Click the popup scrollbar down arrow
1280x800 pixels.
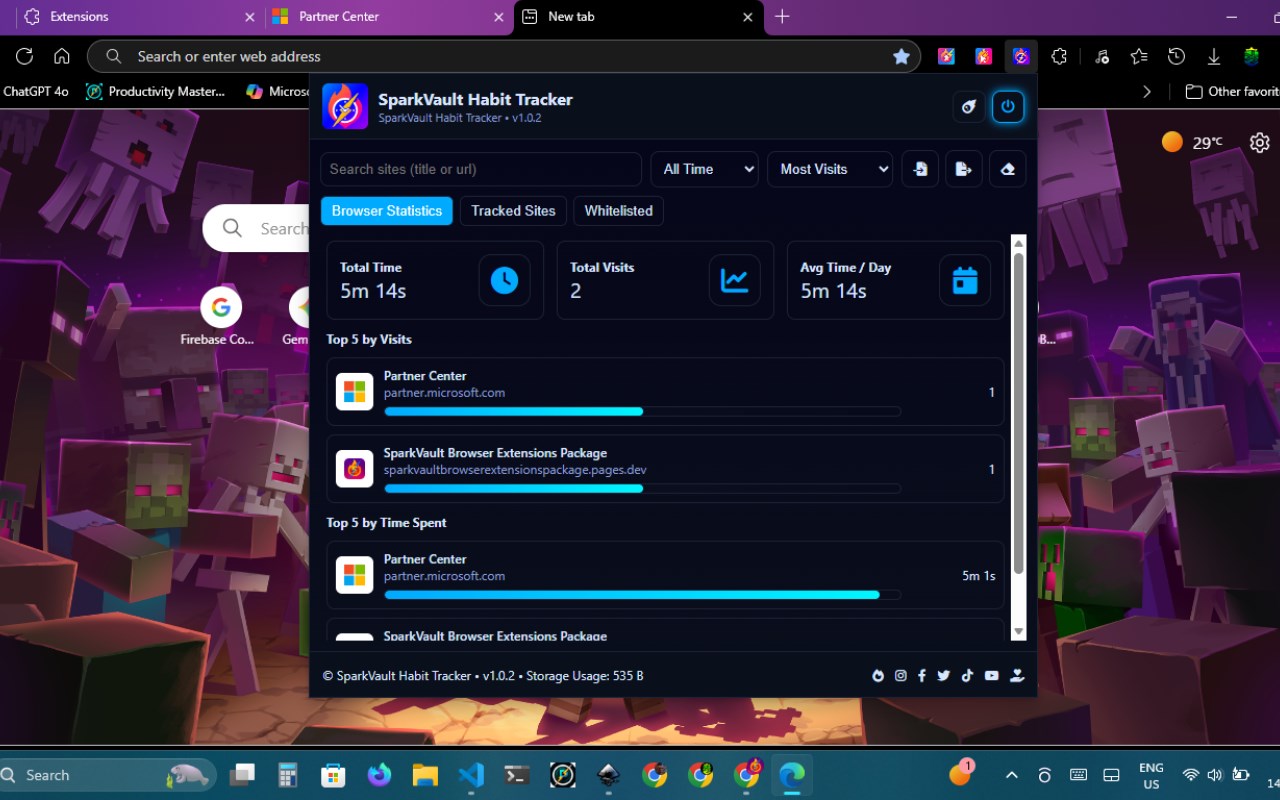click(1019, 632)
